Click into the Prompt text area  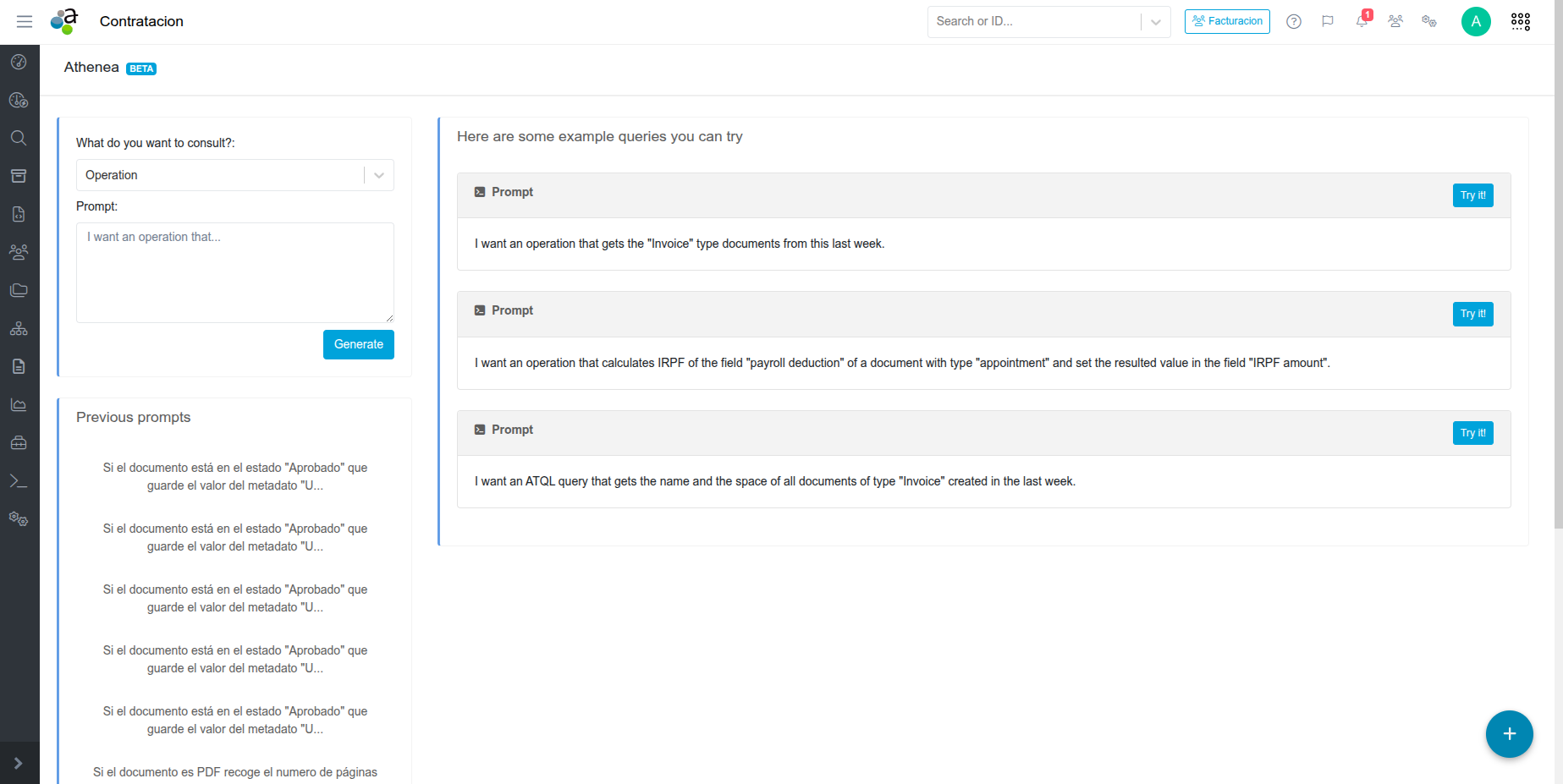(234, 272)
